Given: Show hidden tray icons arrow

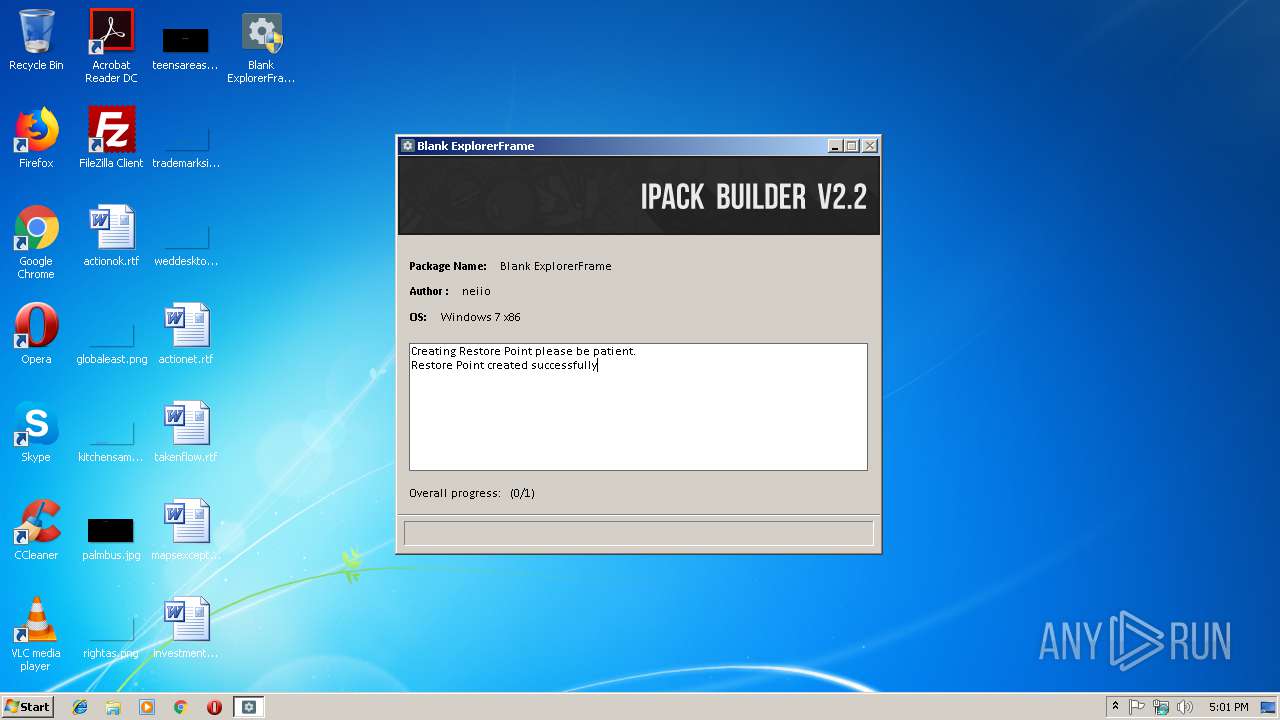Looking at the screenshot, I should [1115, 707].
